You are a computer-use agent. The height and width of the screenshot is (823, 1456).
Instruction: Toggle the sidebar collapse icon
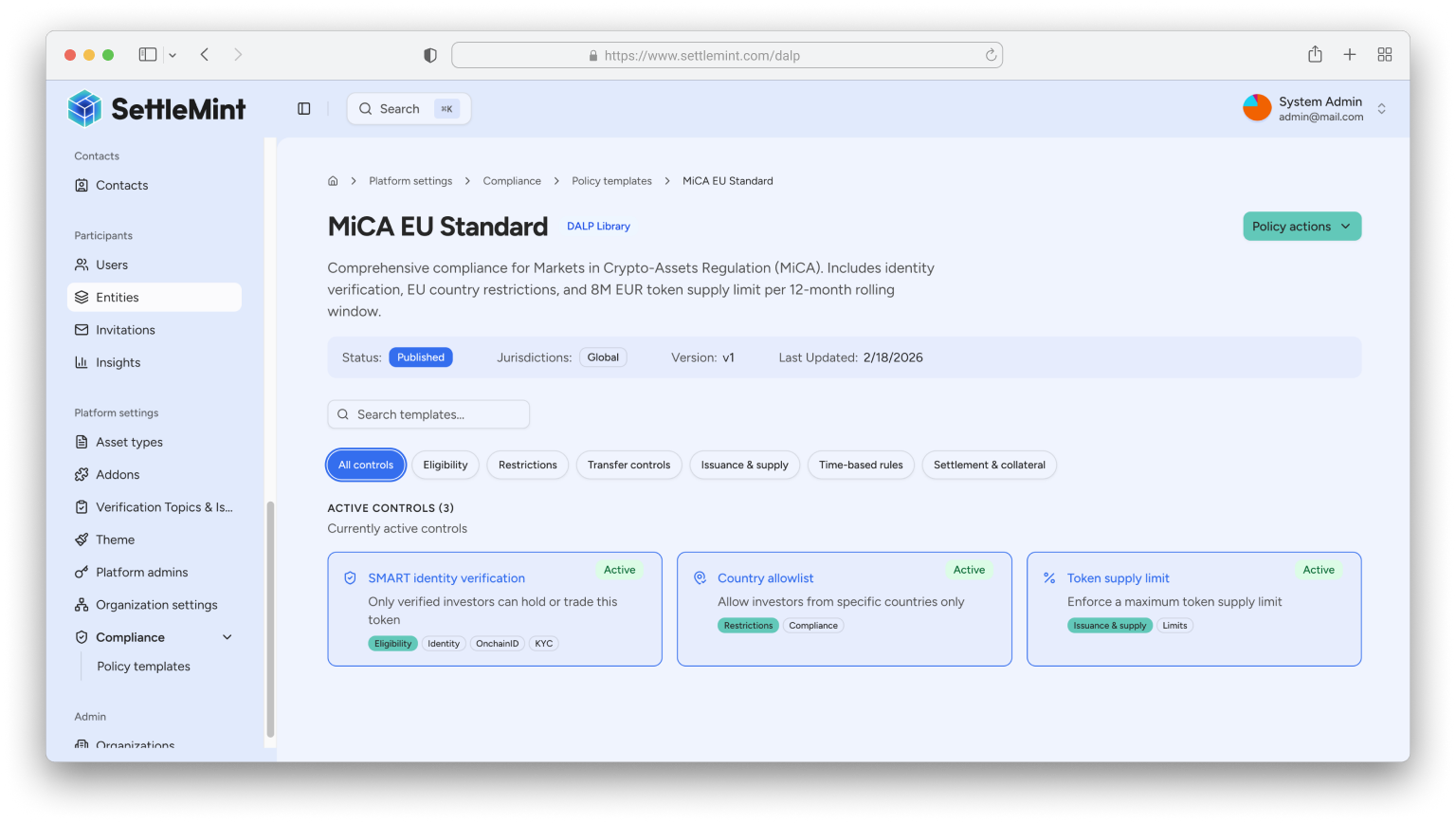[304, 109]
